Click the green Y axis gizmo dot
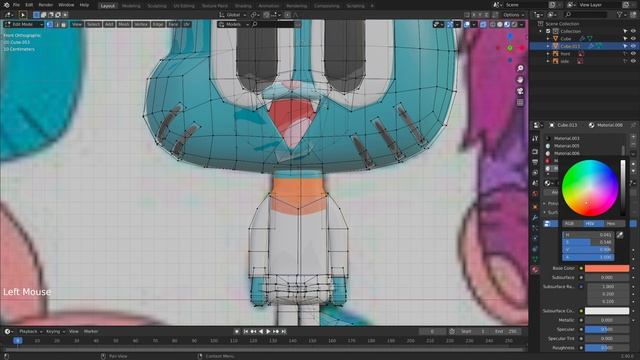Image resolution: width=640 pixels, height=360 pixels. pos(510,48)
